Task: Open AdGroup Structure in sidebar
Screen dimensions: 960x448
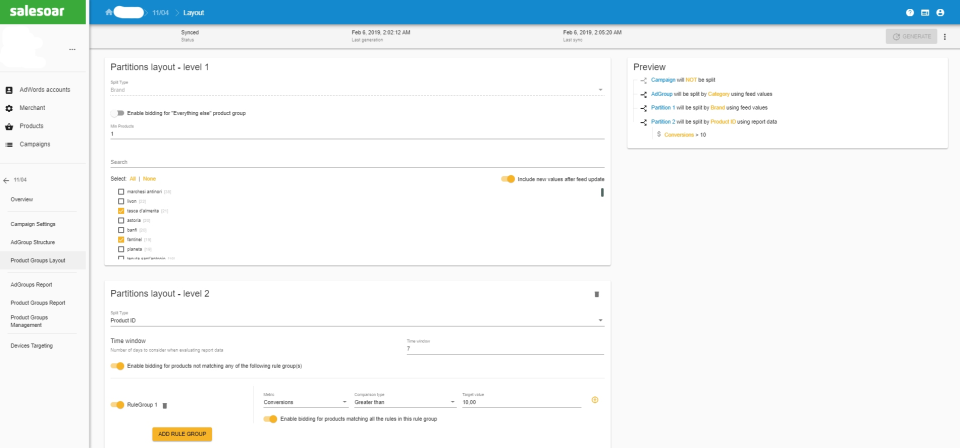Action: (x=32, y=242)
